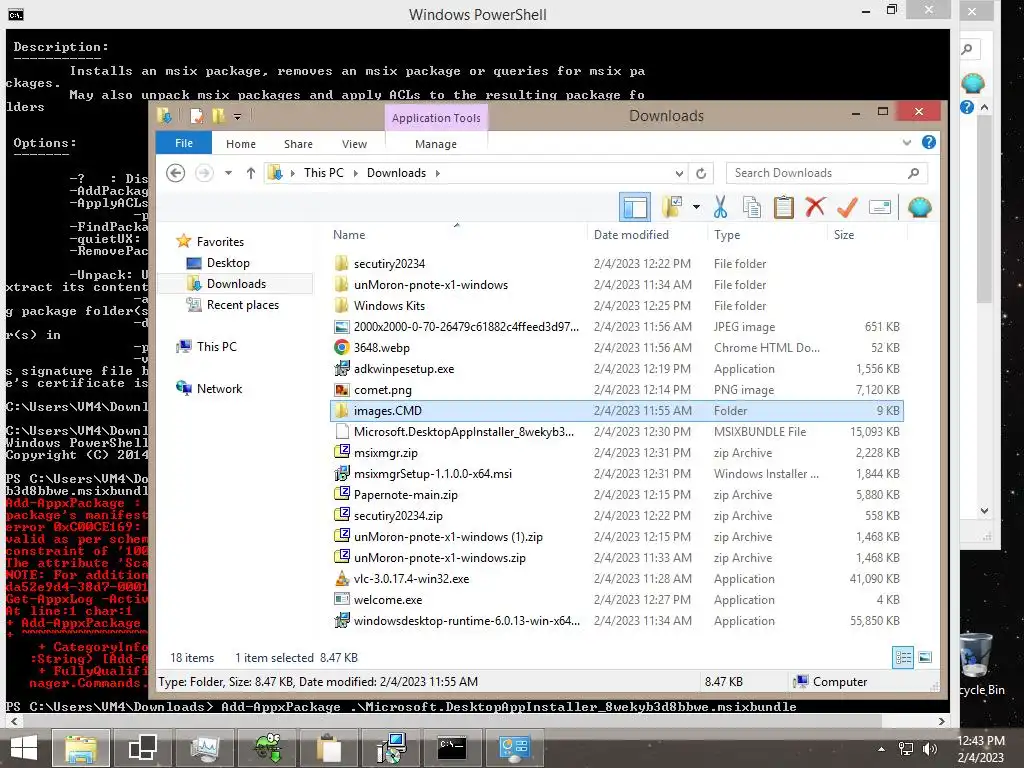Click the volume speaker tray icon
Screen dimensions: 1024x768
(929, 749)
